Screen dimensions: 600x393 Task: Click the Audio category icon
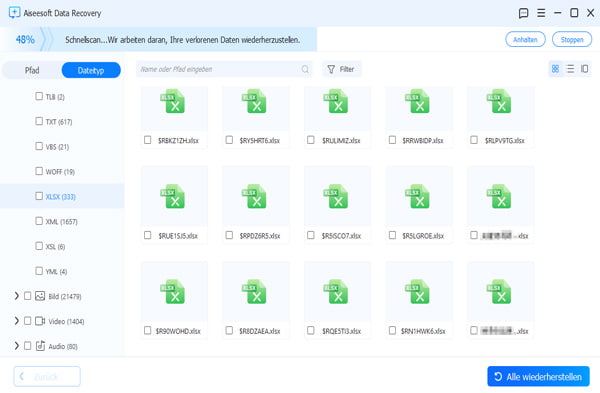coord(40,346)
